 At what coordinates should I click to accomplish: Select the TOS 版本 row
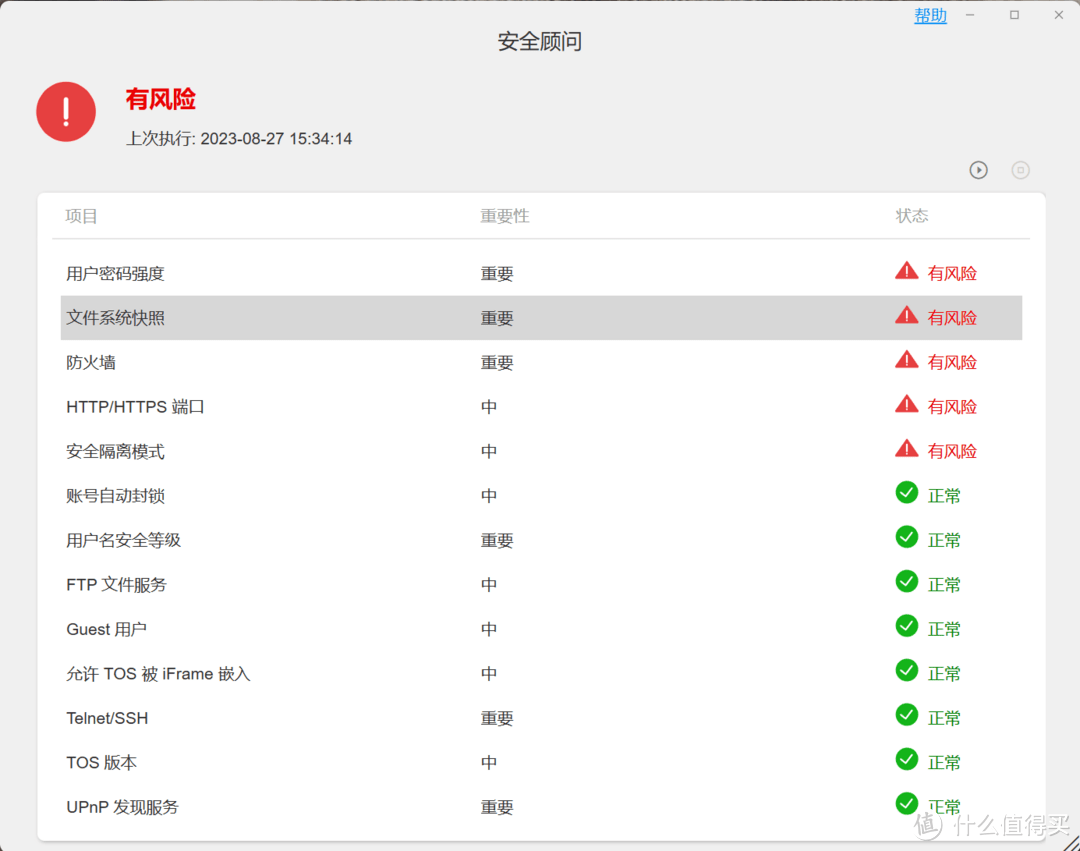pos(541,763)
